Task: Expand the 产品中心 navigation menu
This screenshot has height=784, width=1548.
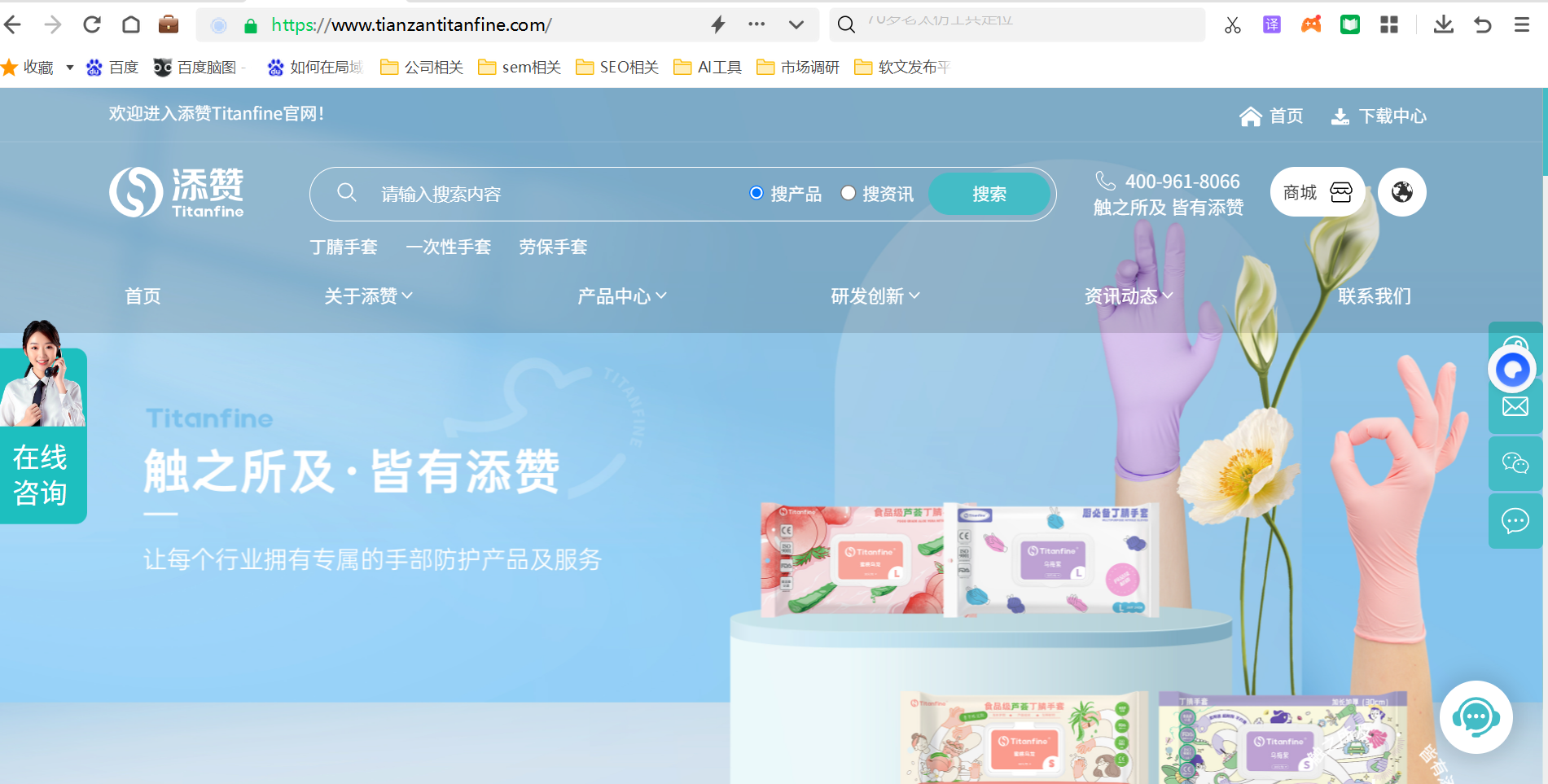Action: (x=621, y=296)
